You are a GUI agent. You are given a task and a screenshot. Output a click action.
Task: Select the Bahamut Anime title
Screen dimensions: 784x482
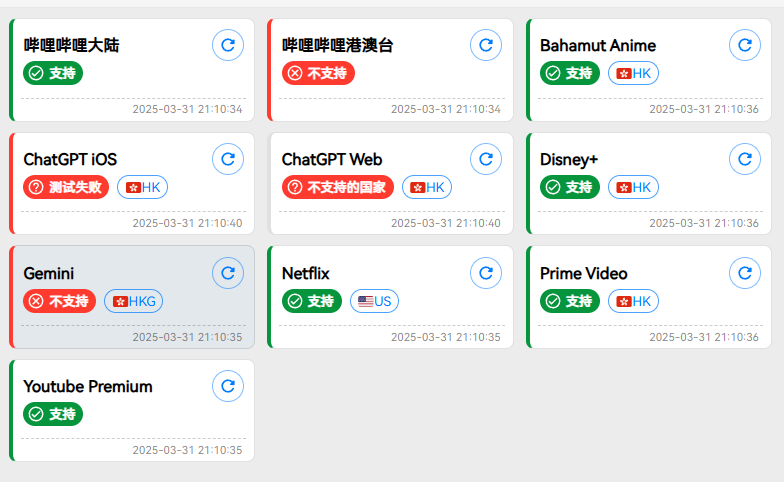click(x=598, y=46)
